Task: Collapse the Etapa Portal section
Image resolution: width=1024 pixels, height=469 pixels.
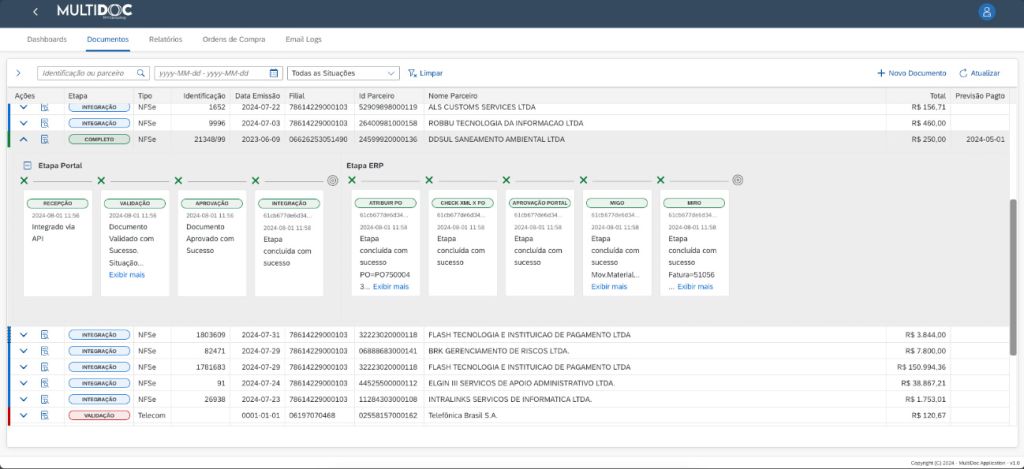Action: [x=27, y=165]
